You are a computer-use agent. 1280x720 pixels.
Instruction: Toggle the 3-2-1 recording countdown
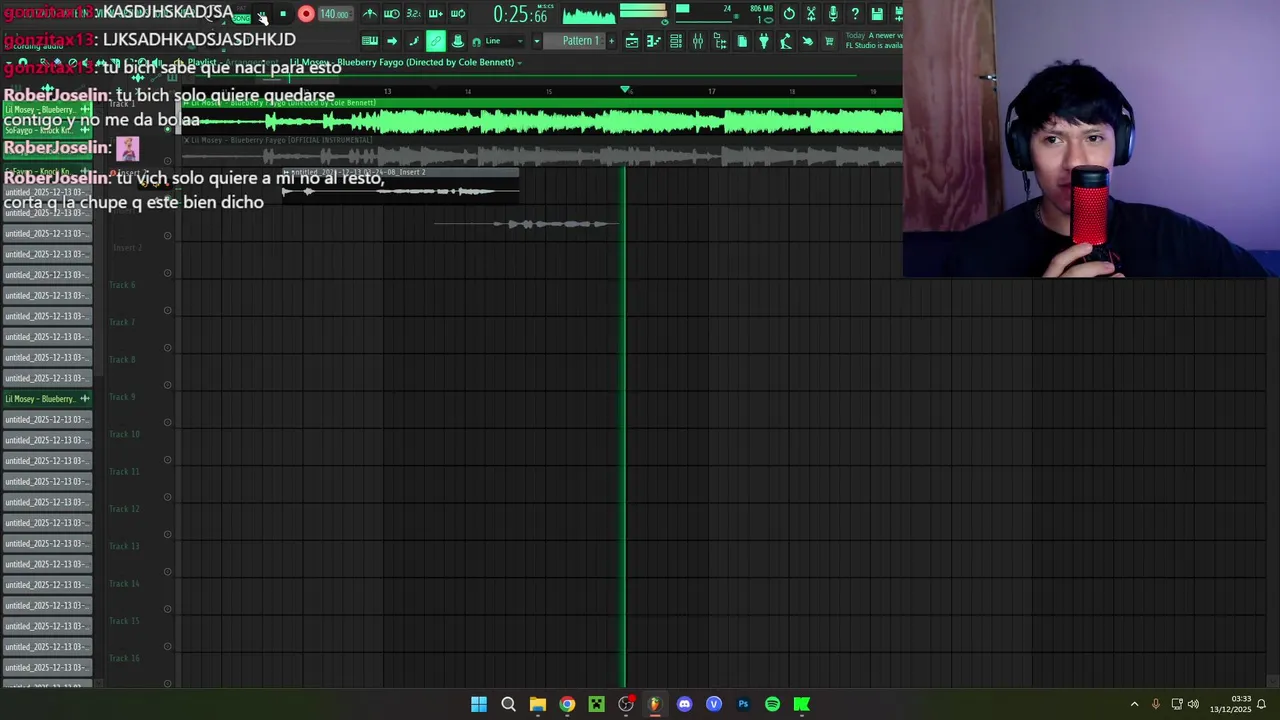point(413,14)
